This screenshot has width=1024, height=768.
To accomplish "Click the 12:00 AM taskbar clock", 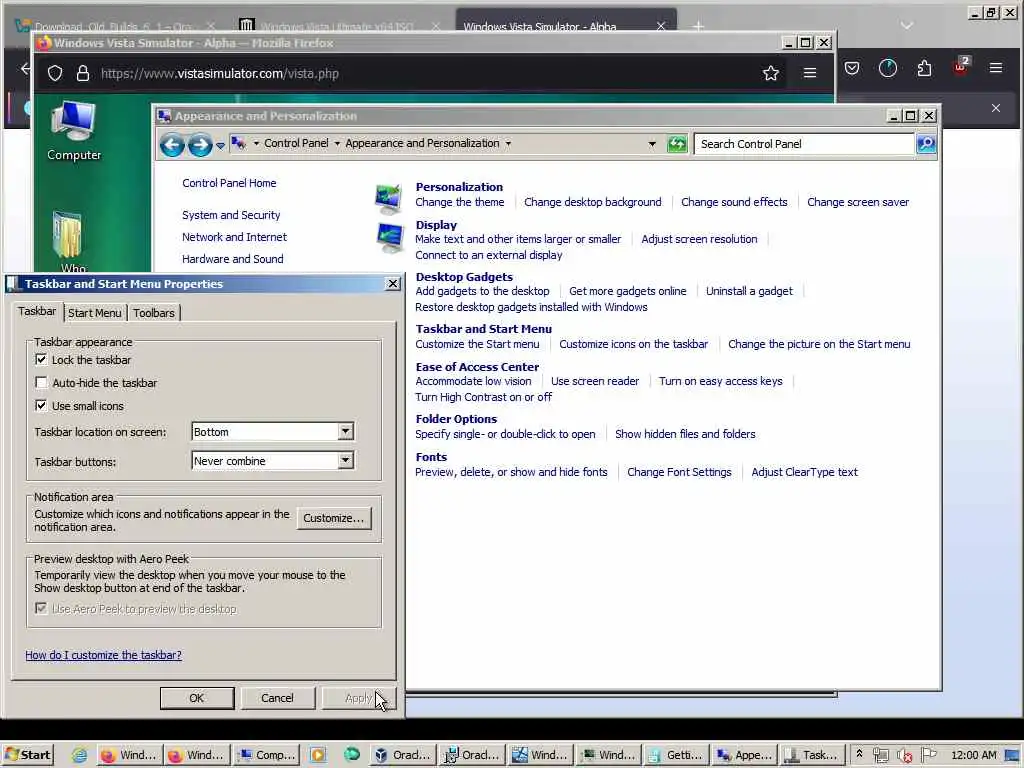I will (974, 755).
